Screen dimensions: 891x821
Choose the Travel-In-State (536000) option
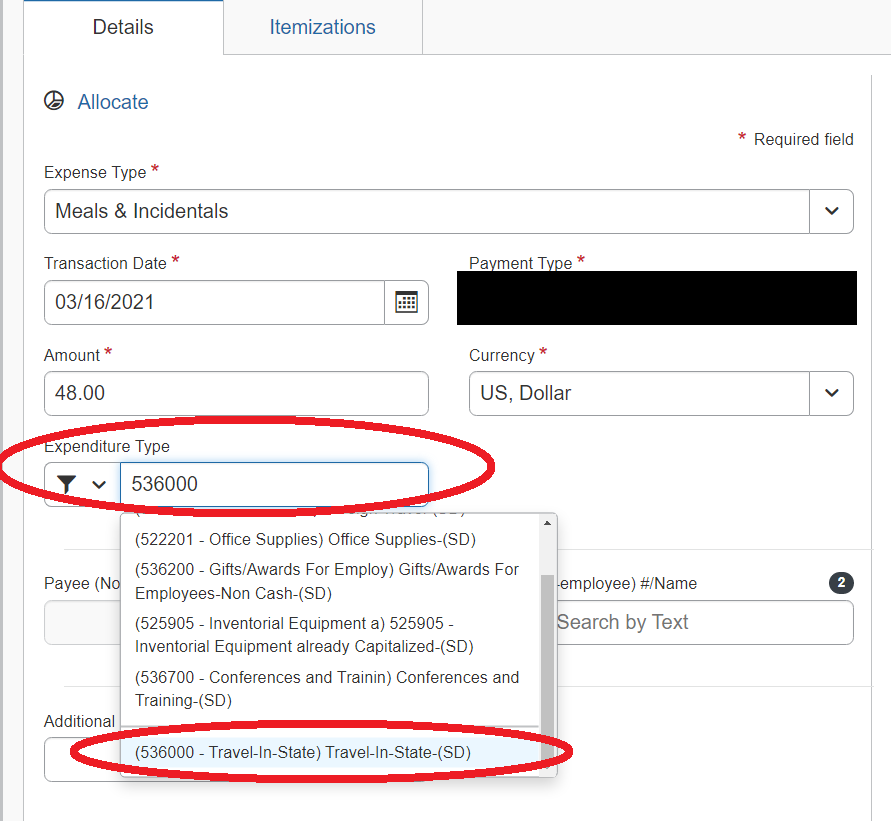pos(303,752)
